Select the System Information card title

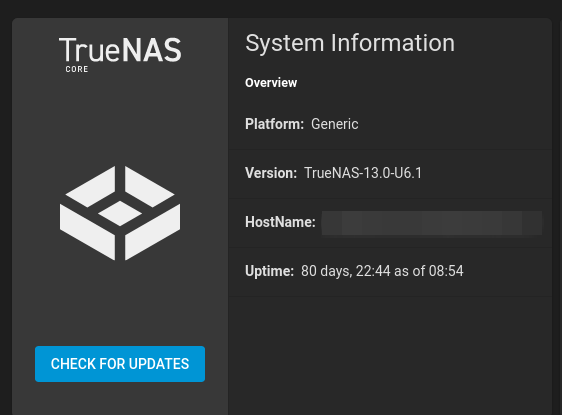point(350,43)
